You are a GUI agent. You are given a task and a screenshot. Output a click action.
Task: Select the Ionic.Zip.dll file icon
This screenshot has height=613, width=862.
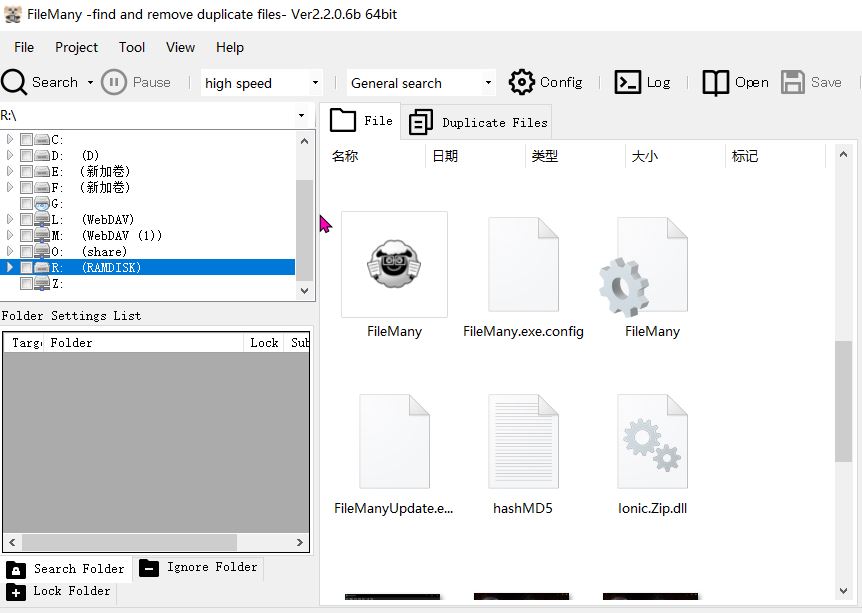(652, 441)
